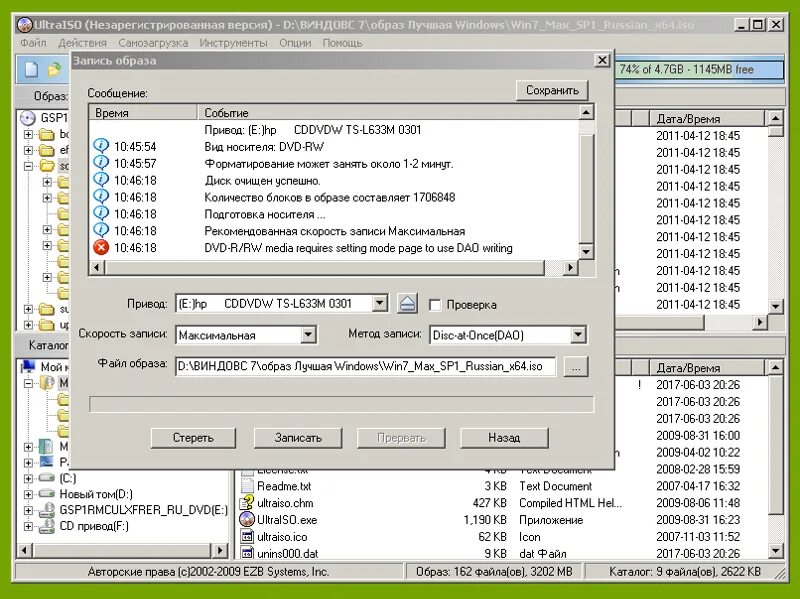
Task: Click the Событие column header
Action: tap(388, 113)
